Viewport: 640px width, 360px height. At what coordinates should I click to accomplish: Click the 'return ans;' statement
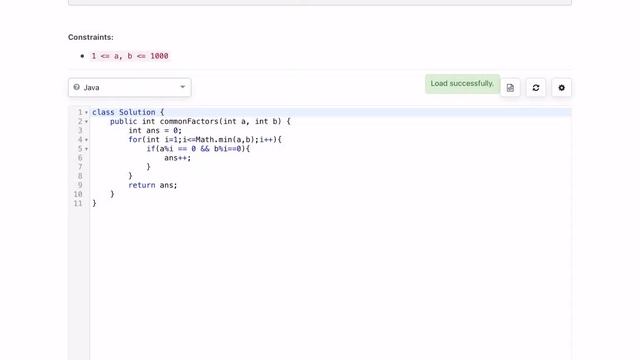(153, 185)
